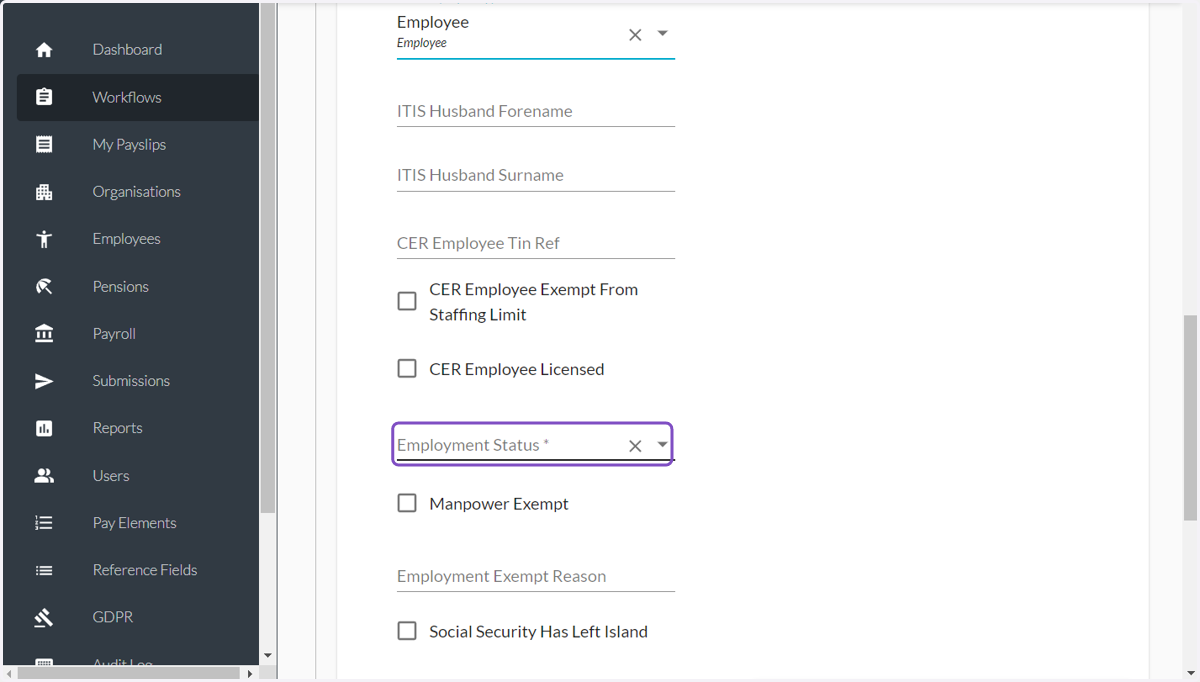Click the Employment Exempt Reason field

coord(536,577)
